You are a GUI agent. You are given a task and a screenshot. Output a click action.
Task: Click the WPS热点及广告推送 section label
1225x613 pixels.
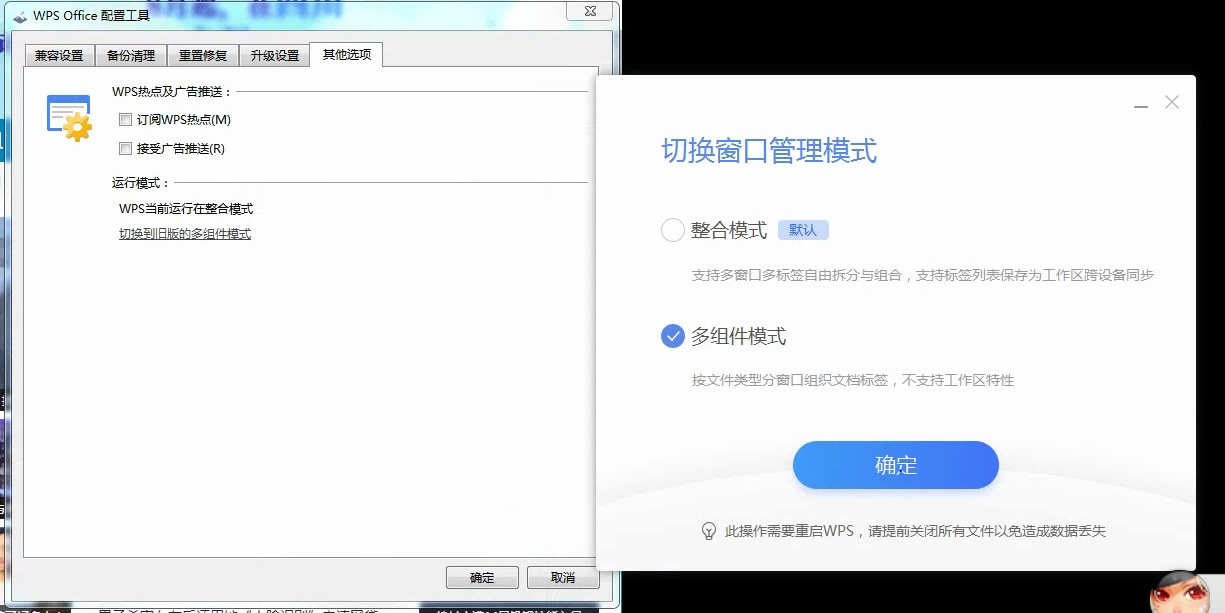pyautogui.click(x=172, y=92)
